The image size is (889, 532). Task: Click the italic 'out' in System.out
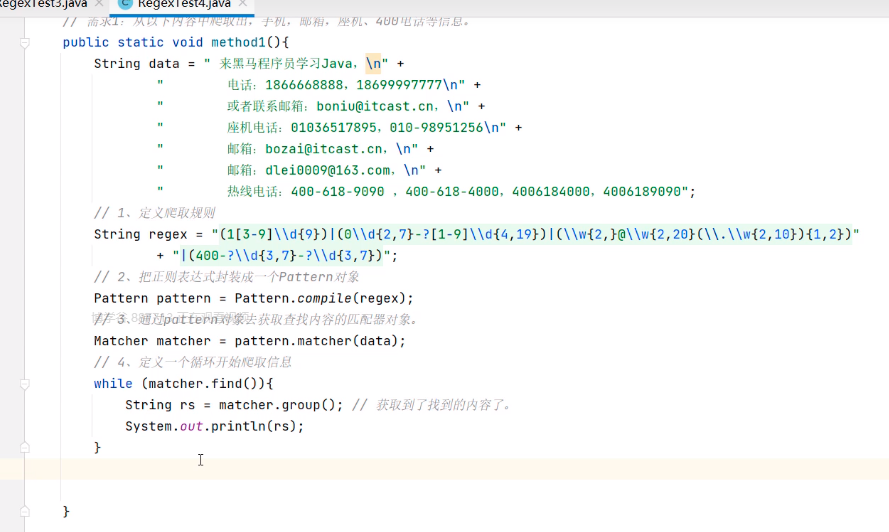(x=191, y=426)
